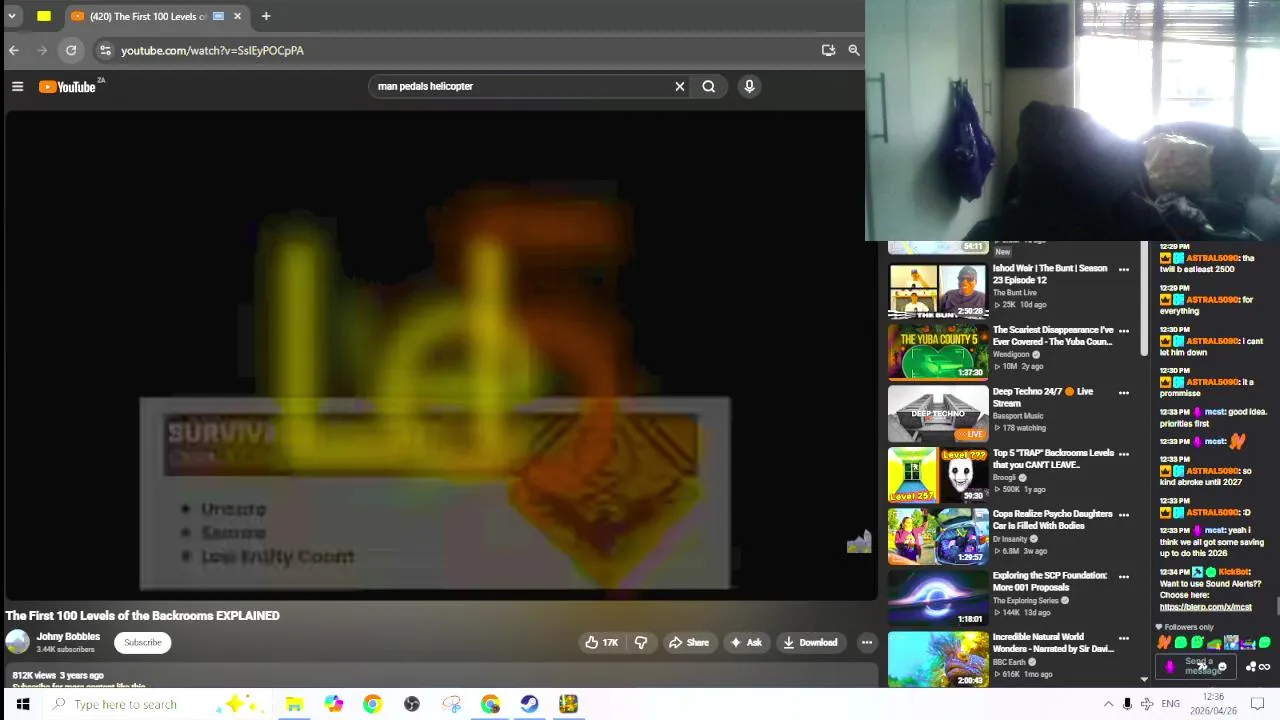Switch the ENG input language

1170,704
